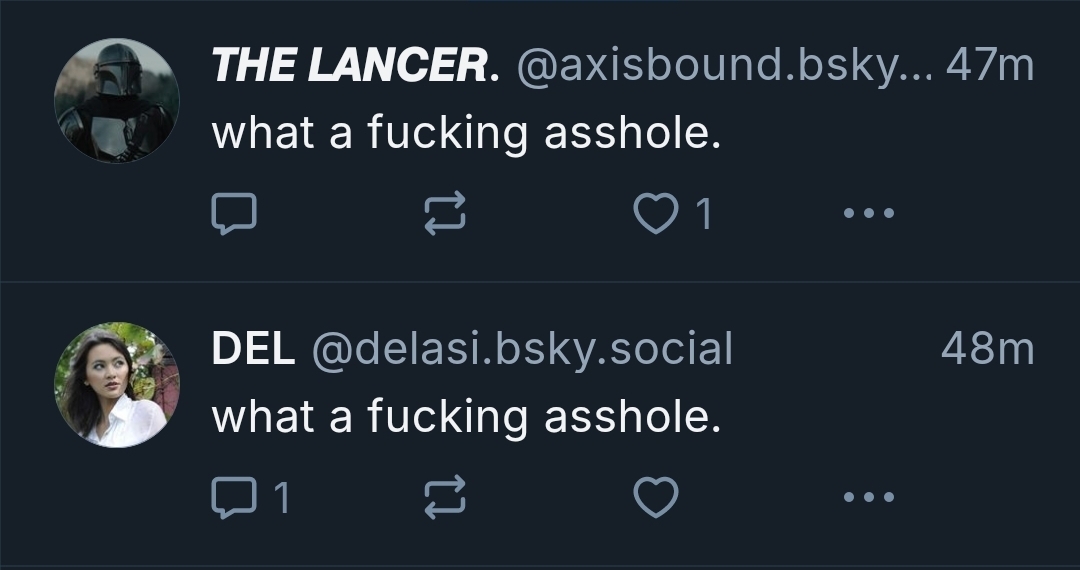Repost THE LANCER's post
Viewport: 1080px width, 570px height.
click(x=444, y=213)
